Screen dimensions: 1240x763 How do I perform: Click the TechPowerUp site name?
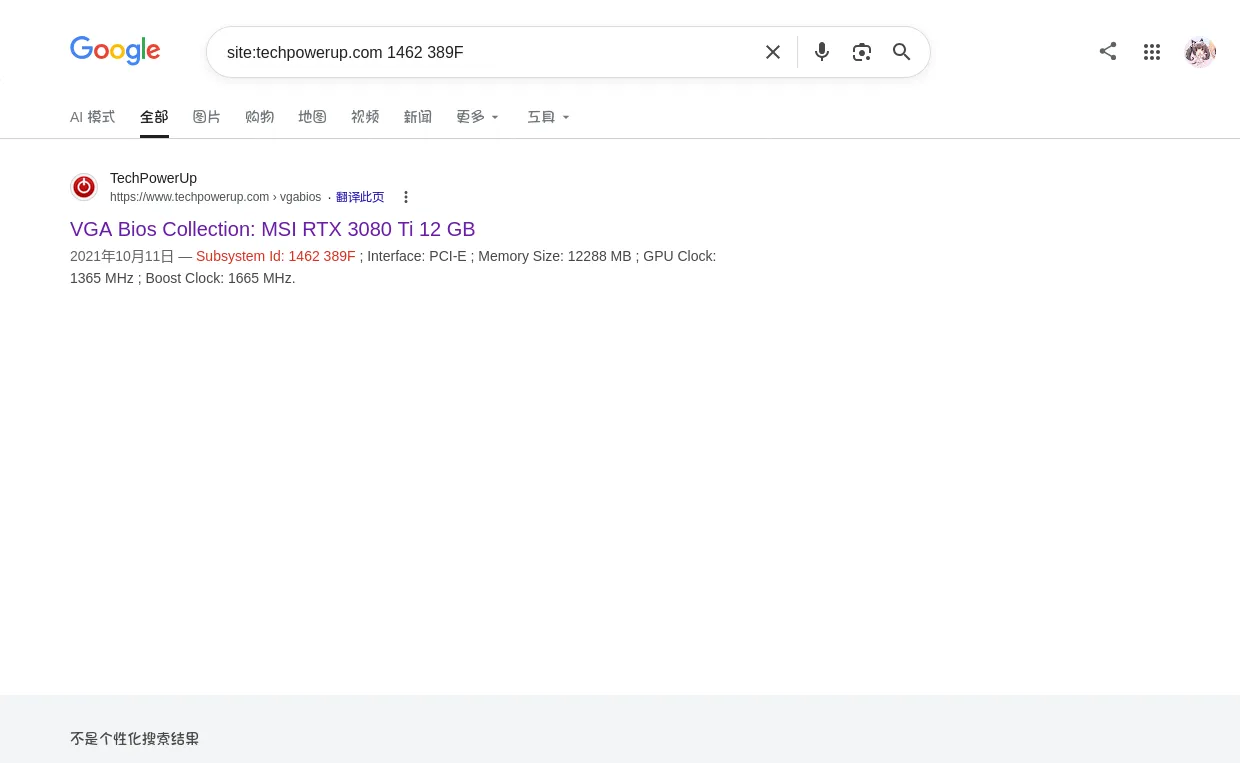pos(153,178)
